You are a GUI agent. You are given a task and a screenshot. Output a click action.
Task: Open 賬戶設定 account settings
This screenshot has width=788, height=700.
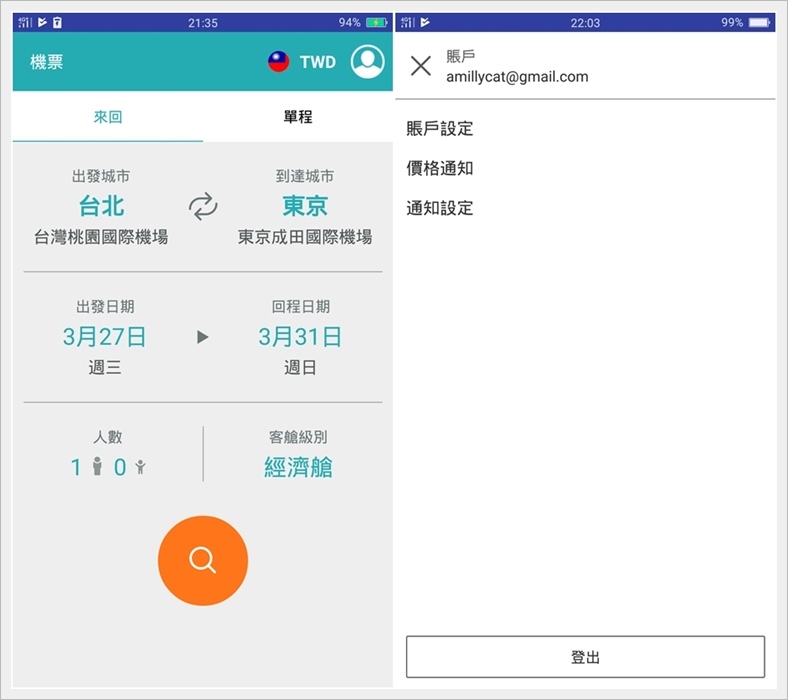pyautogui.click(x=440, y=129)
